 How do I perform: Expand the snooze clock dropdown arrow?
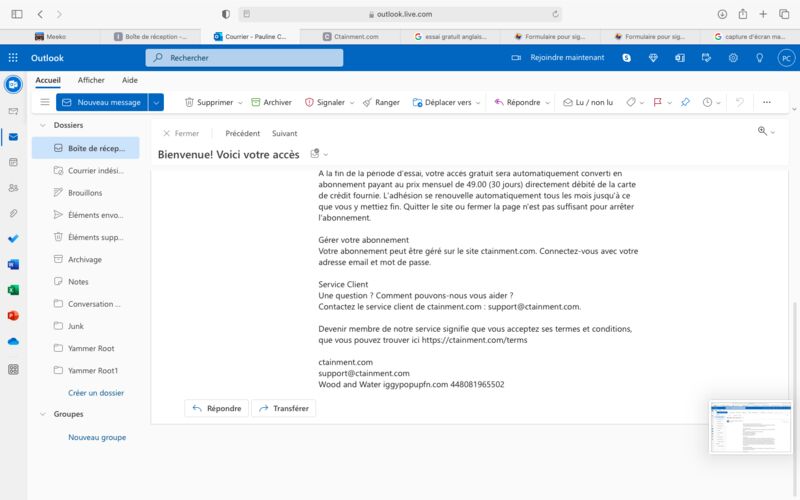click(x=718, y=103)
